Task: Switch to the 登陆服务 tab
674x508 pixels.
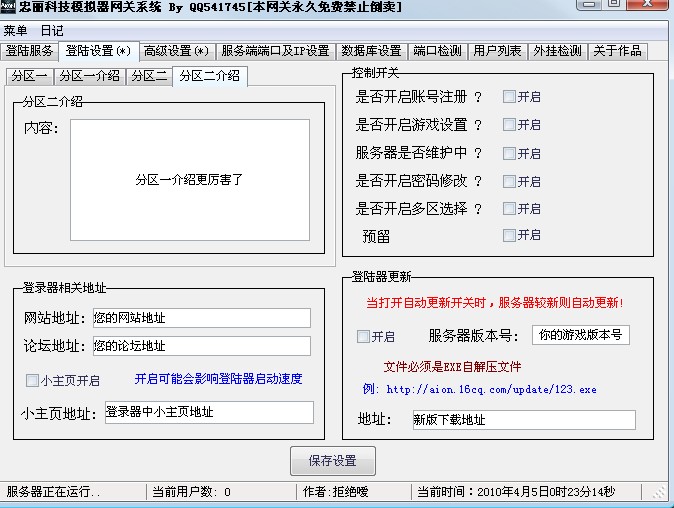Action: point(29,51)
